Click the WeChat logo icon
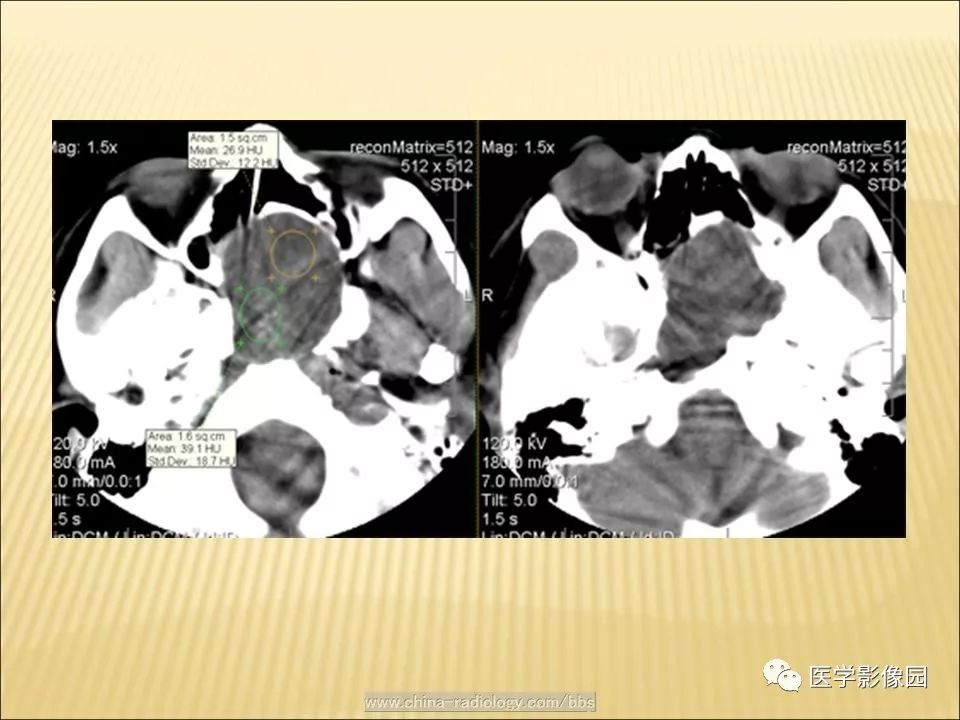Screen dimensions: 960x720 point(782,676)
